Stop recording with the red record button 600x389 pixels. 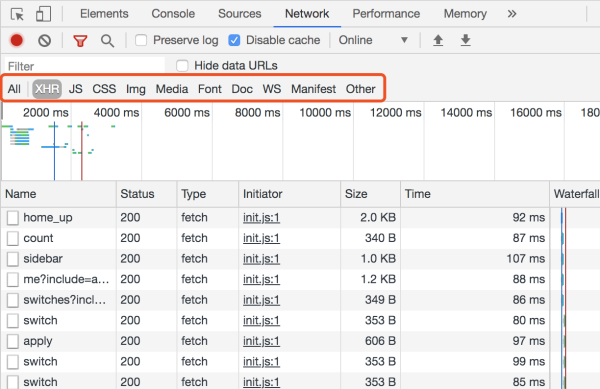tap(16, 40)
